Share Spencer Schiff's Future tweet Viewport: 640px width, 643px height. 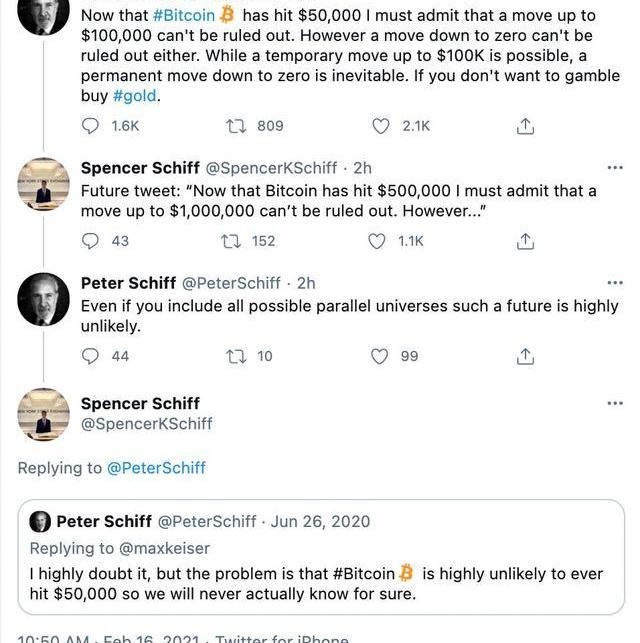click(x=525, y=241)
